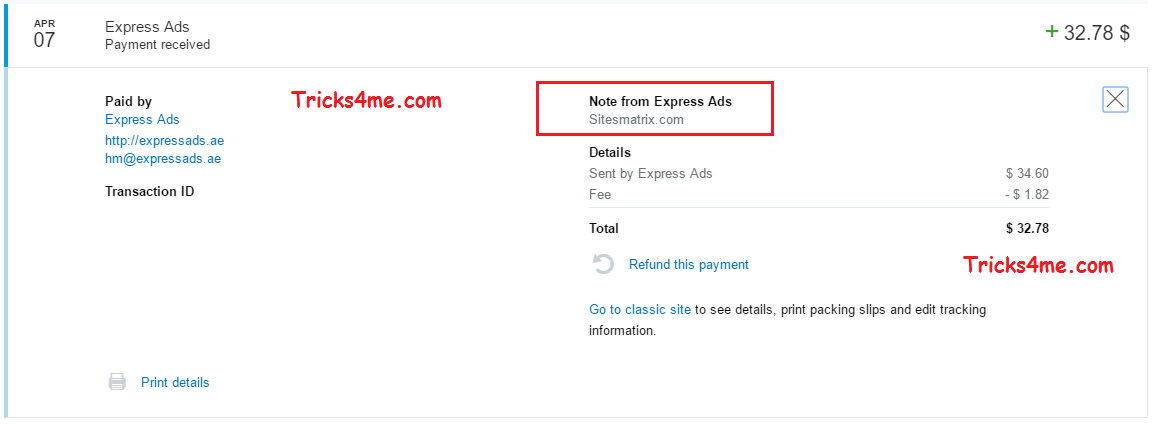Close the transaction details panel
This screenshot has height=425, width=1162.
click(1115, 99)
